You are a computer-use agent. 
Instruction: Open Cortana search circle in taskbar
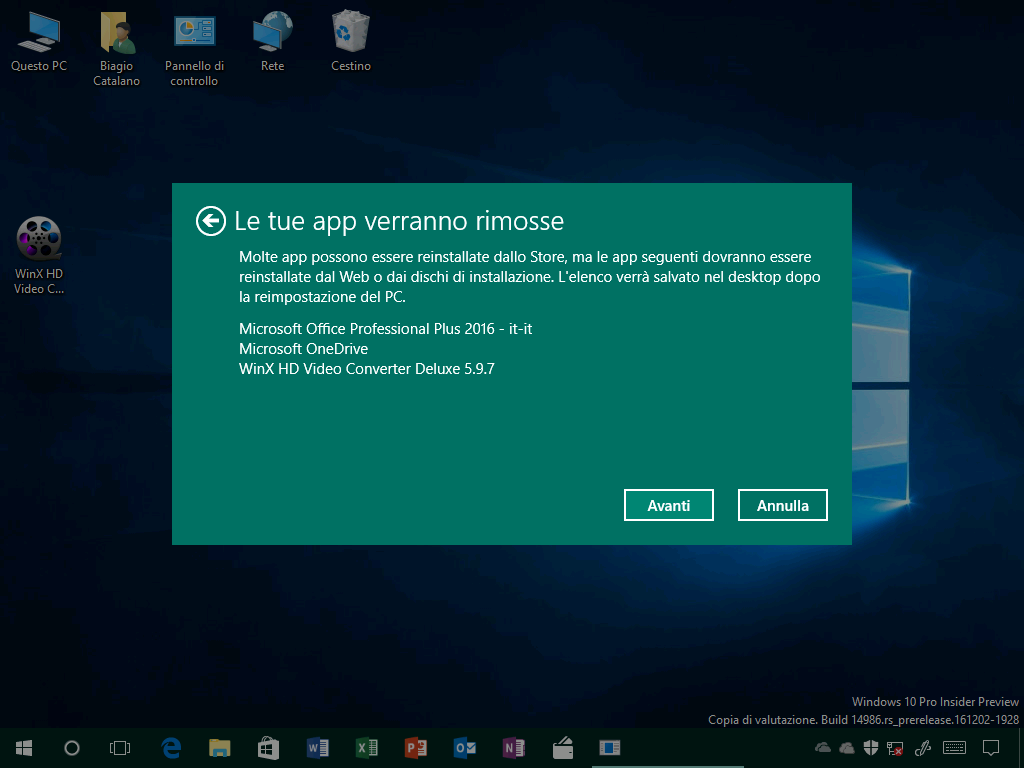pos(72,748)
